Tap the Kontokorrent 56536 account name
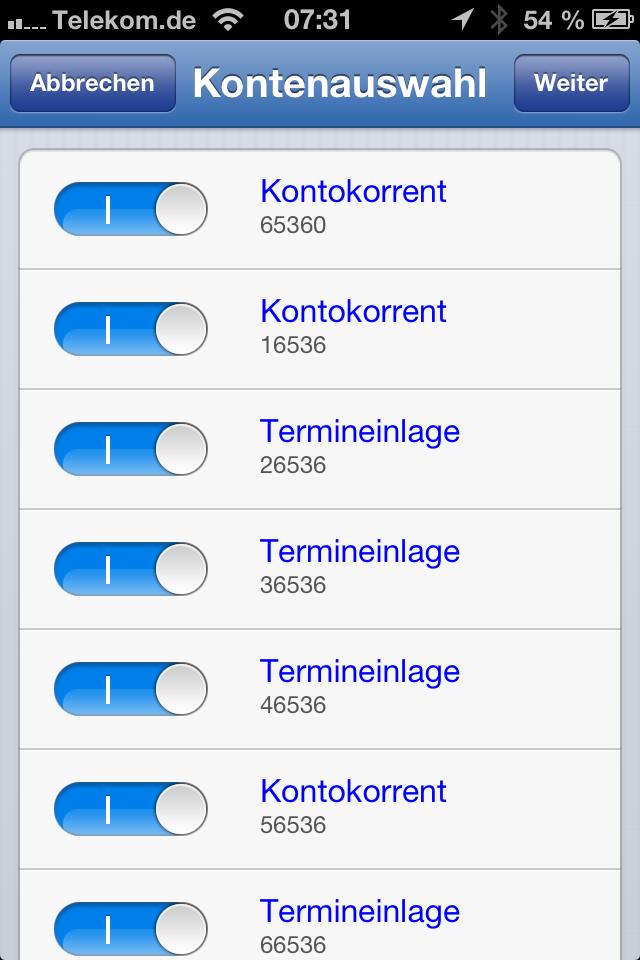Image resolution: width=640 pixels, height=960 pixels. (353, 792)
